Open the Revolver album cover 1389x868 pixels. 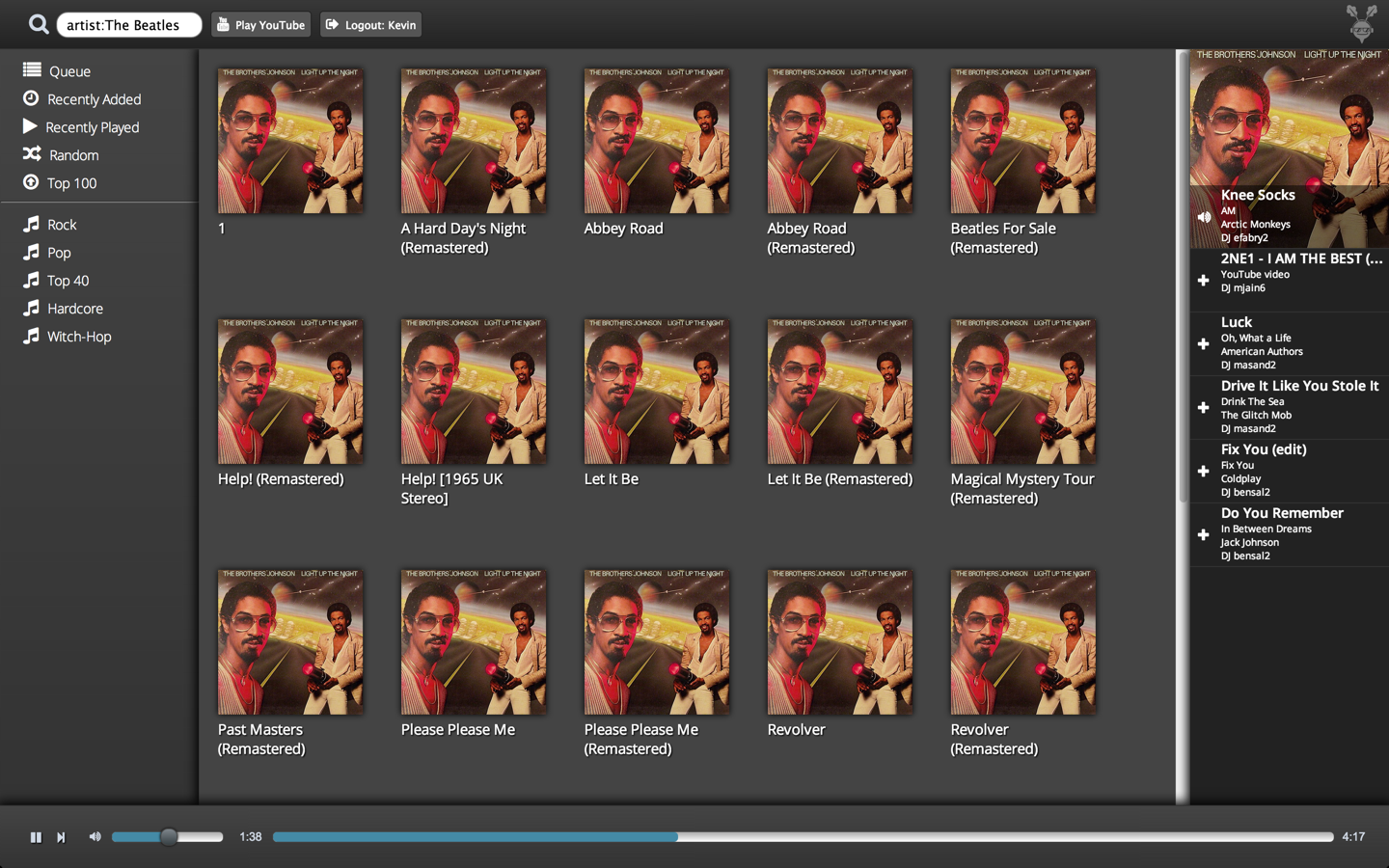[x=840, y=642]
